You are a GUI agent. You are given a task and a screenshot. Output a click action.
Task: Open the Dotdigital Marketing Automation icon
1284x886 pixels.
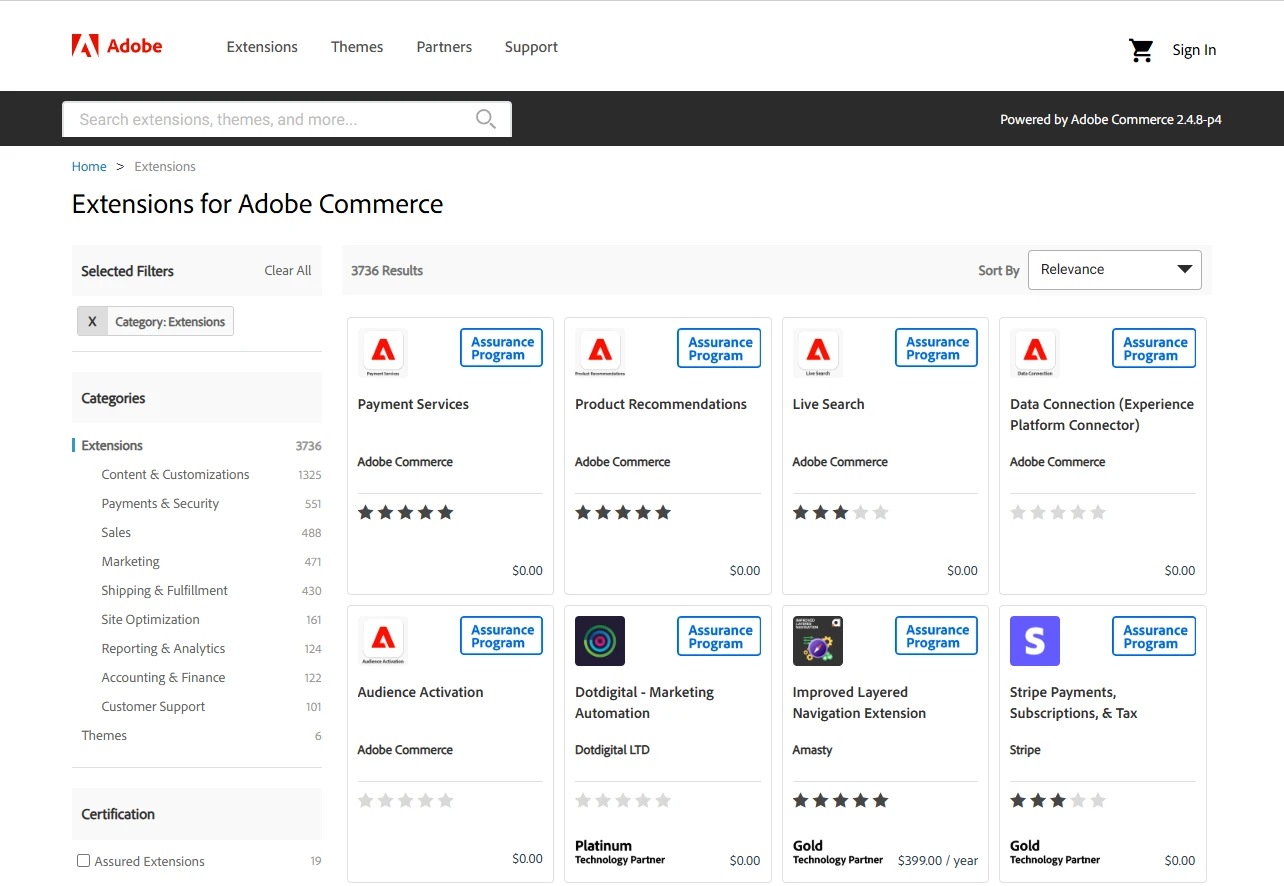pyautogui.click(x=599, y=641)
